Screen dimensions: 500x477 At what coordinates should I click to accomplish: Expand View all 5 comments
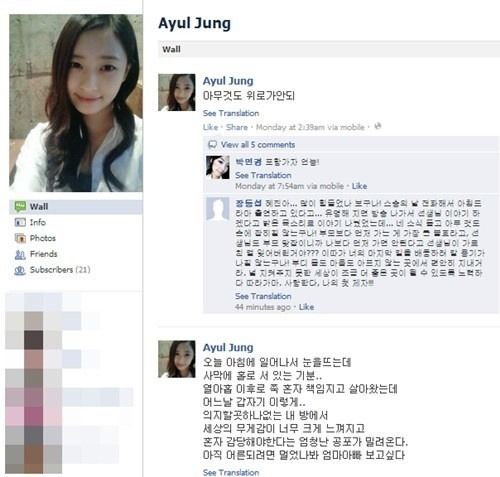click(258, 145)
